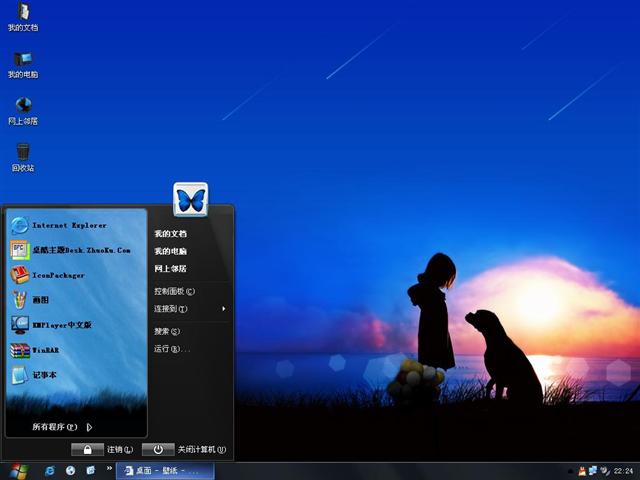Expand 连接到 submenu arrow
This screenshot has width=640, height=480.
pos(224,309)
